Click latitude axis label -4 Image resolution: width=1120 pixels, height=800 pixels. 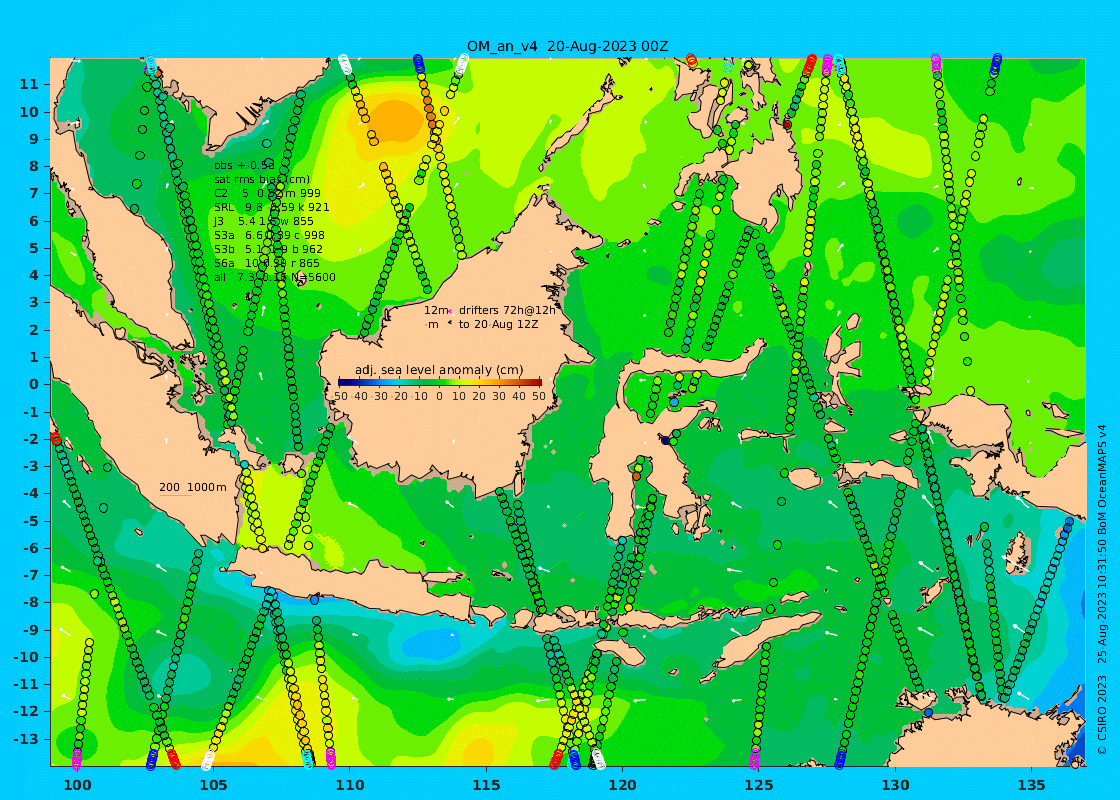(x=31, y=493)
